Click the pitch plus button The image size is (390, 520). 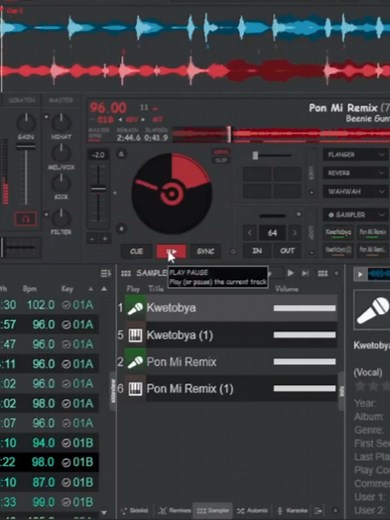105,239
